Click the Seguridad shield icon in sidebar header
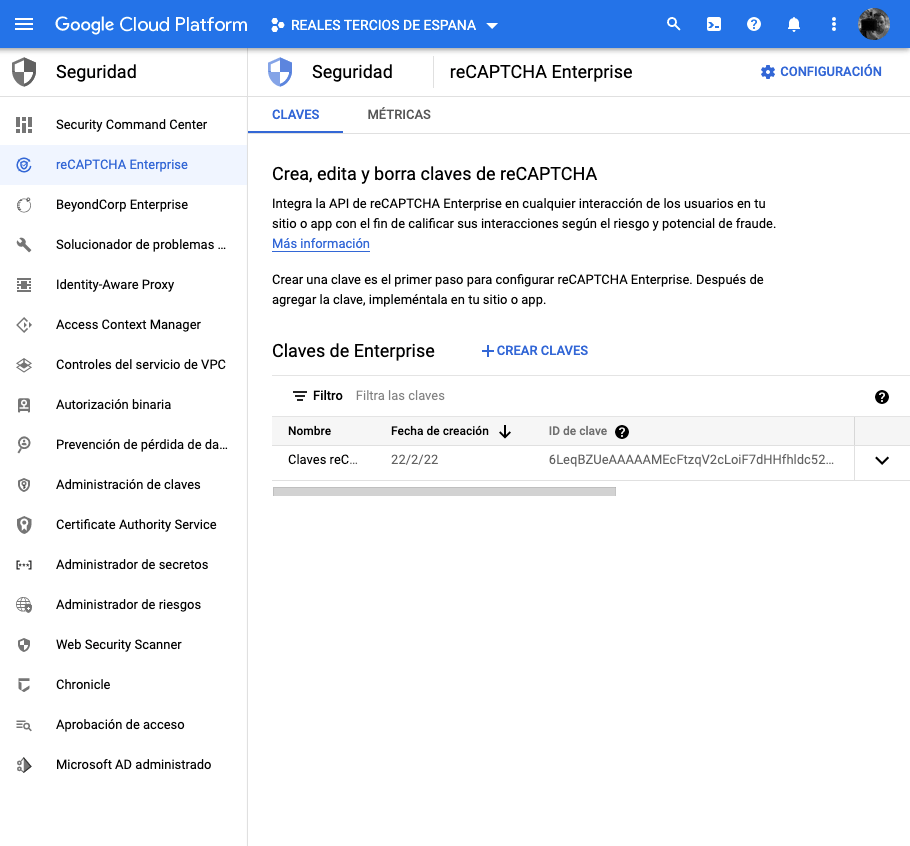 (x=24, y=72)
